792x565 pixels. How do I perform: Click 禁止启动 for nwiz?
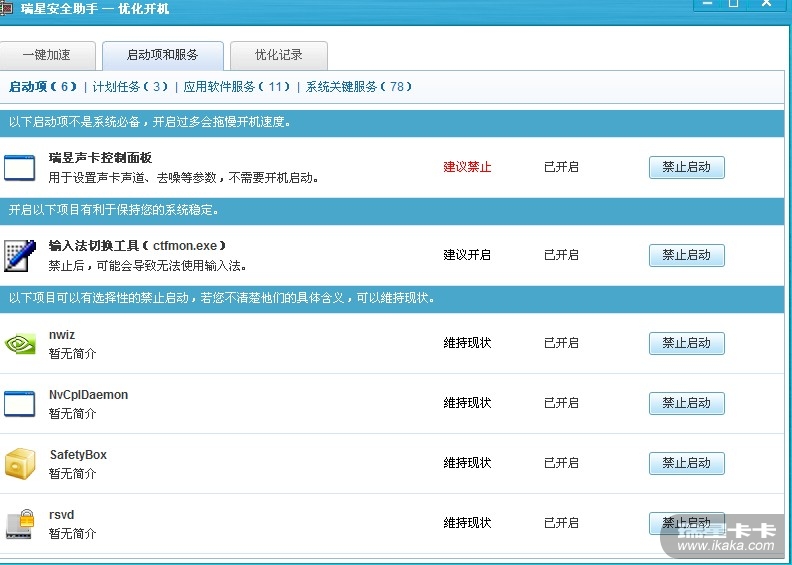pos(686,343)
